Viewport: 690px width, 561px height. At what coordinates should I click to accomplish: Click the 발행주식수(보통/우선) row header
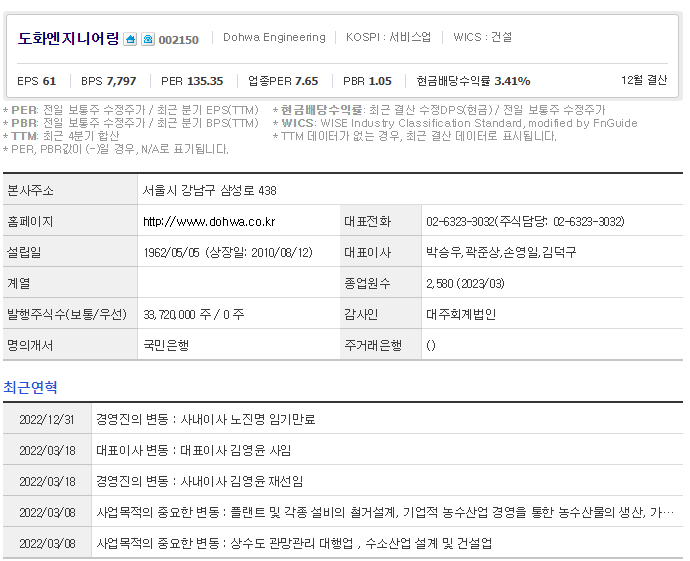pyautogui.click(x=70, y=314)
